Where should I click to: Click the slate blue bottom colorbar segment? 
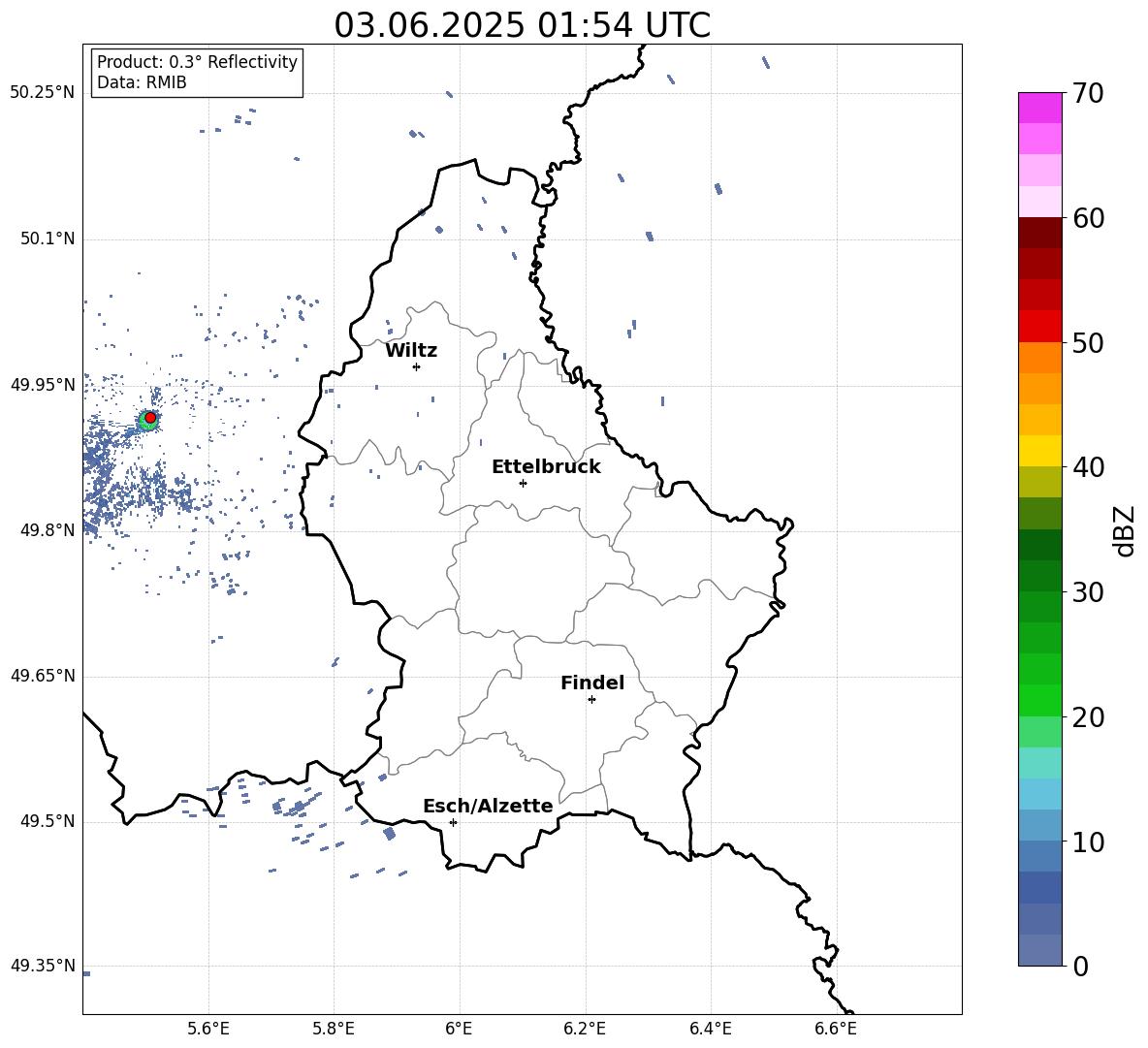[1040, 950]
